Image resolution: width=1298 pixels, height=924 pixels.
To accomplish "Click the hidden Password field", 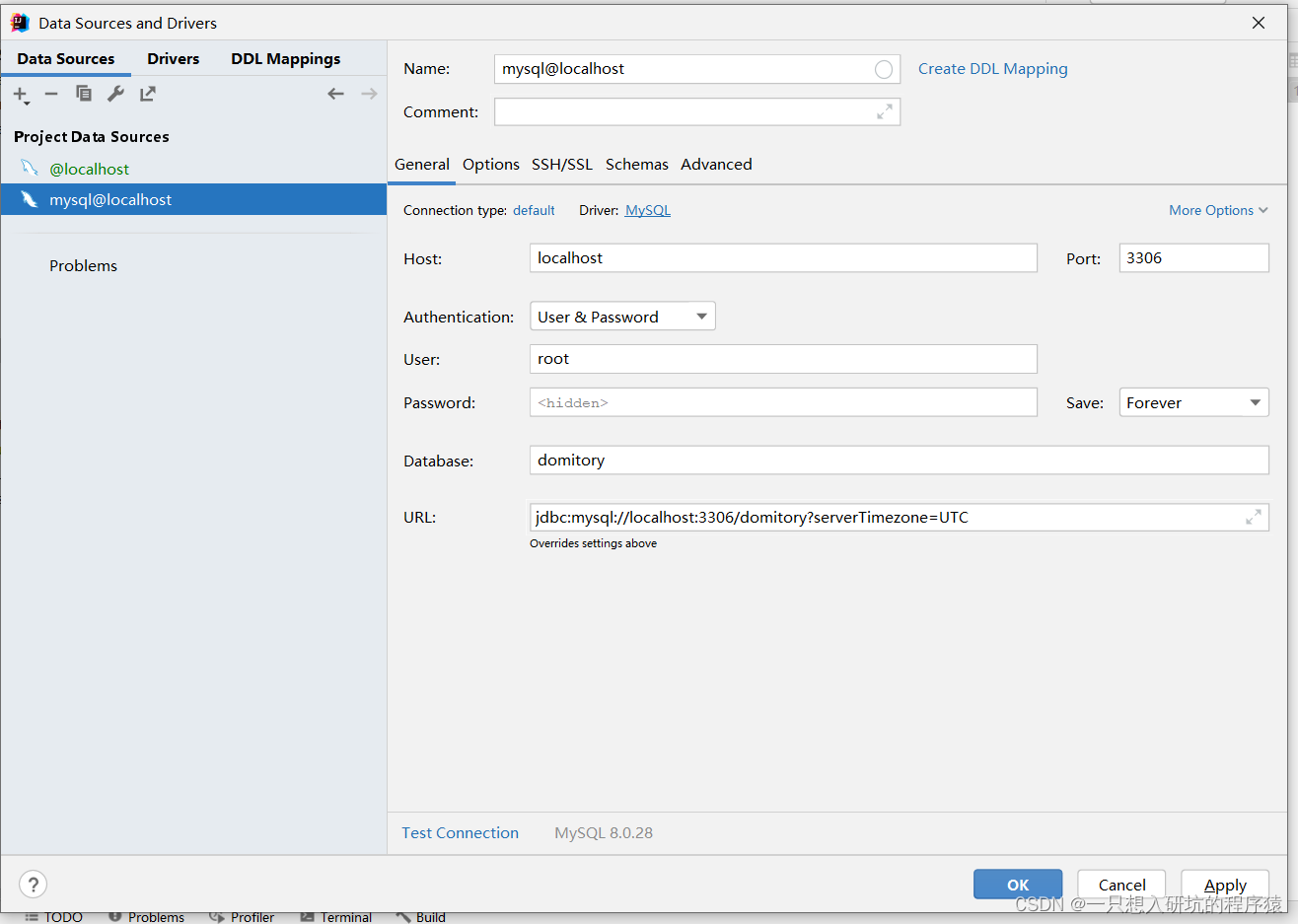I will point(783,402).
